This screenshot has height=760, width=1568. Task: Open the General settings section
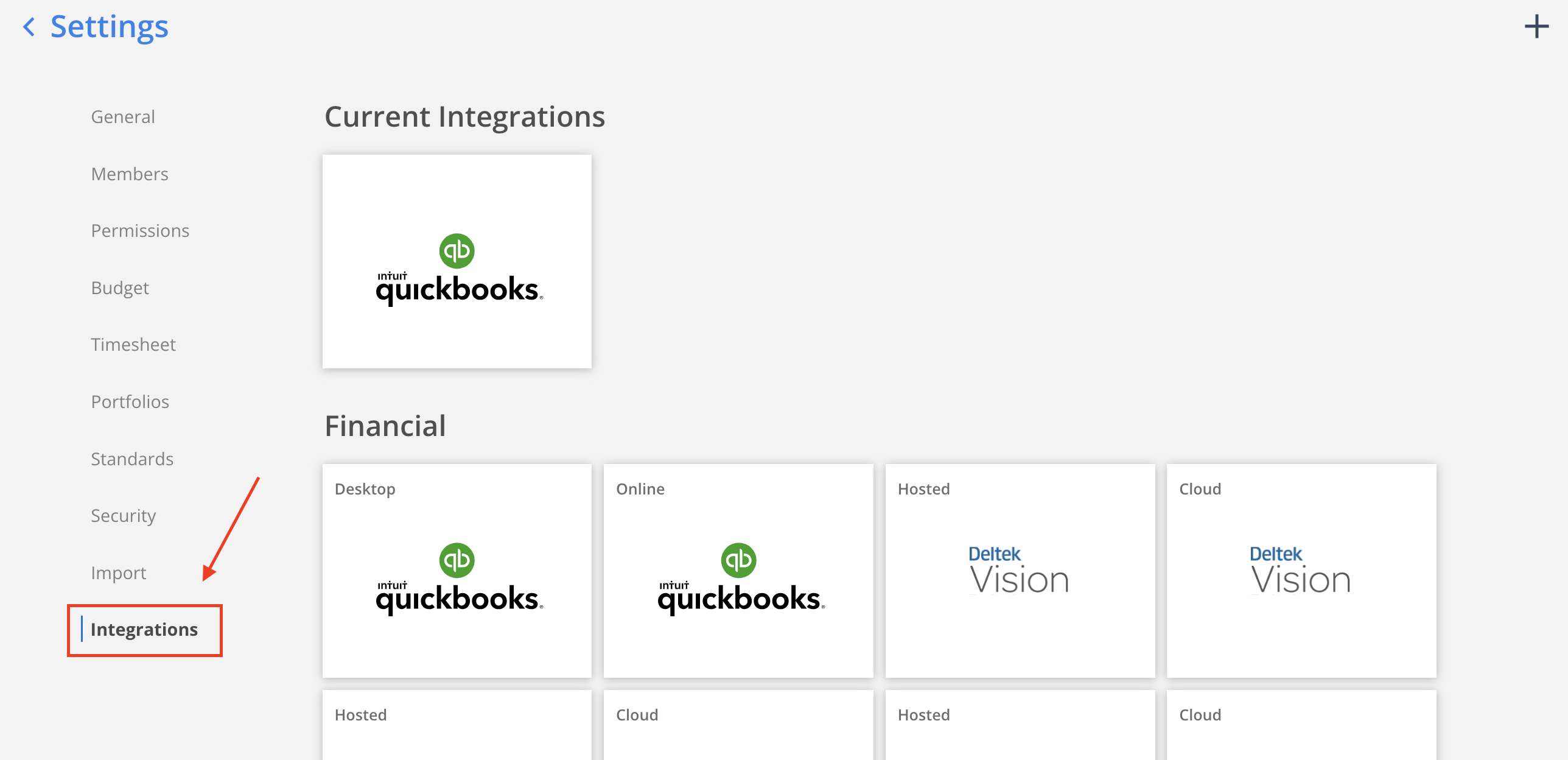point(123,116)
